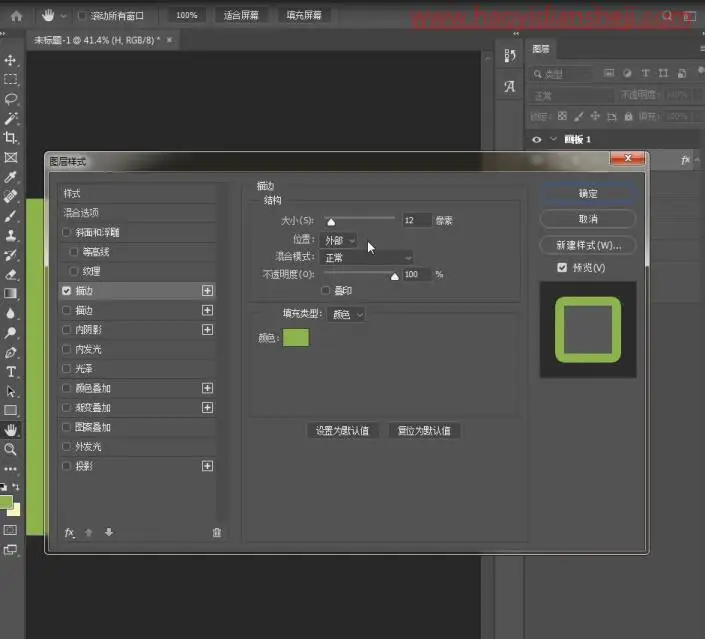The image size is (705, 639).
Task: Select the 图案叠加 effect row
Action: pos(138,427)
